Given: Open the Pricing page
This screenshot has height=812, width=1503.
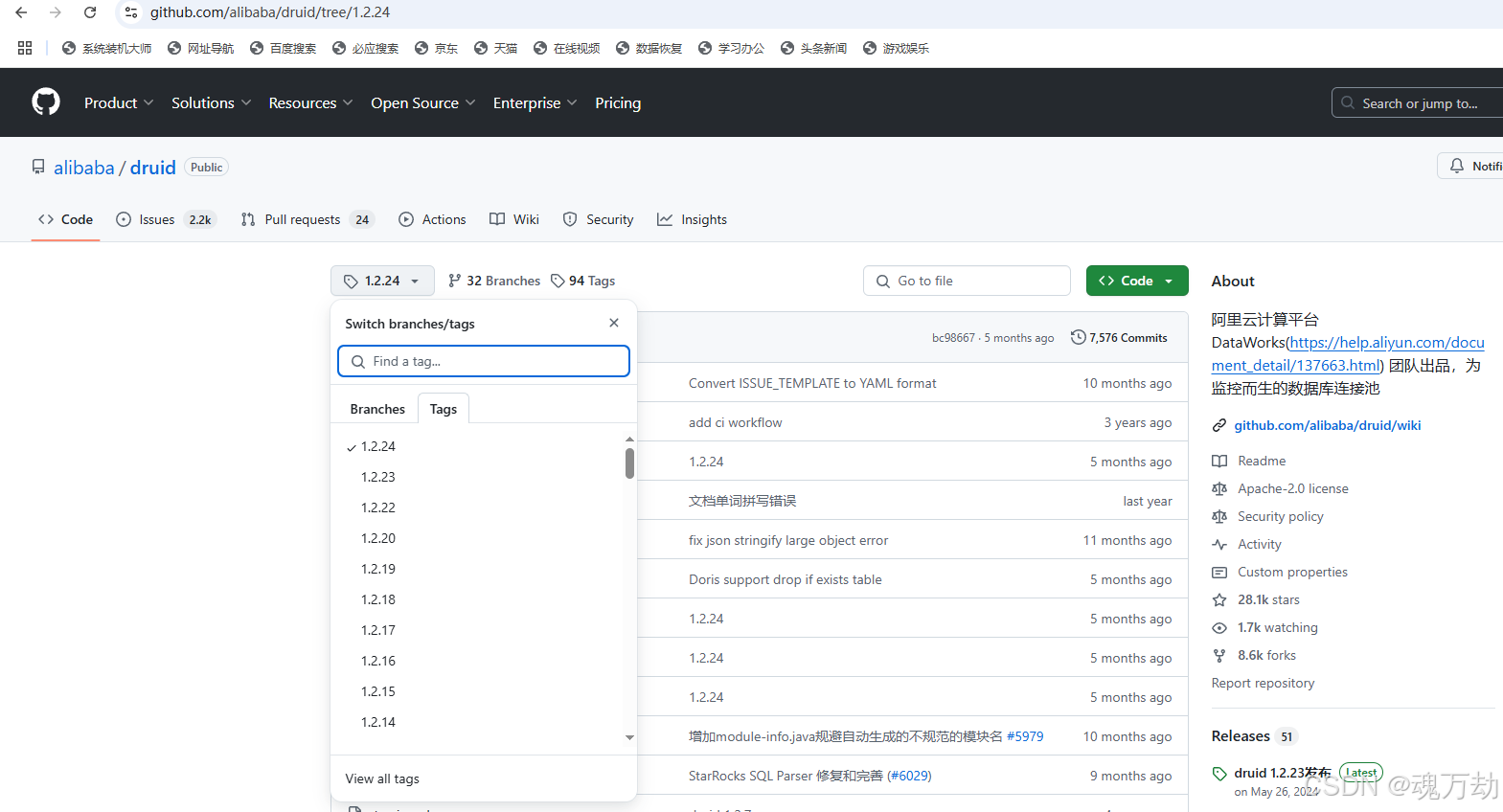Looking at the screenshot, I should (x=618, y=102).
